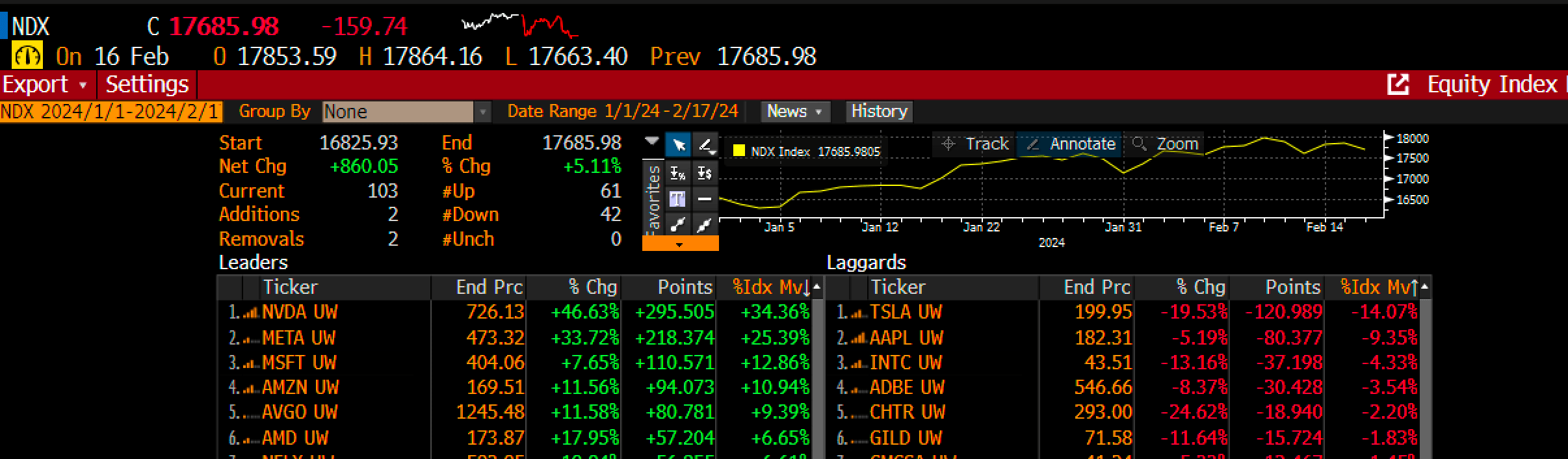The height and width of the screenshot is (459, 1568).
Task: Click the yellow gauge icon next to On
Action: tap(27, 57)
